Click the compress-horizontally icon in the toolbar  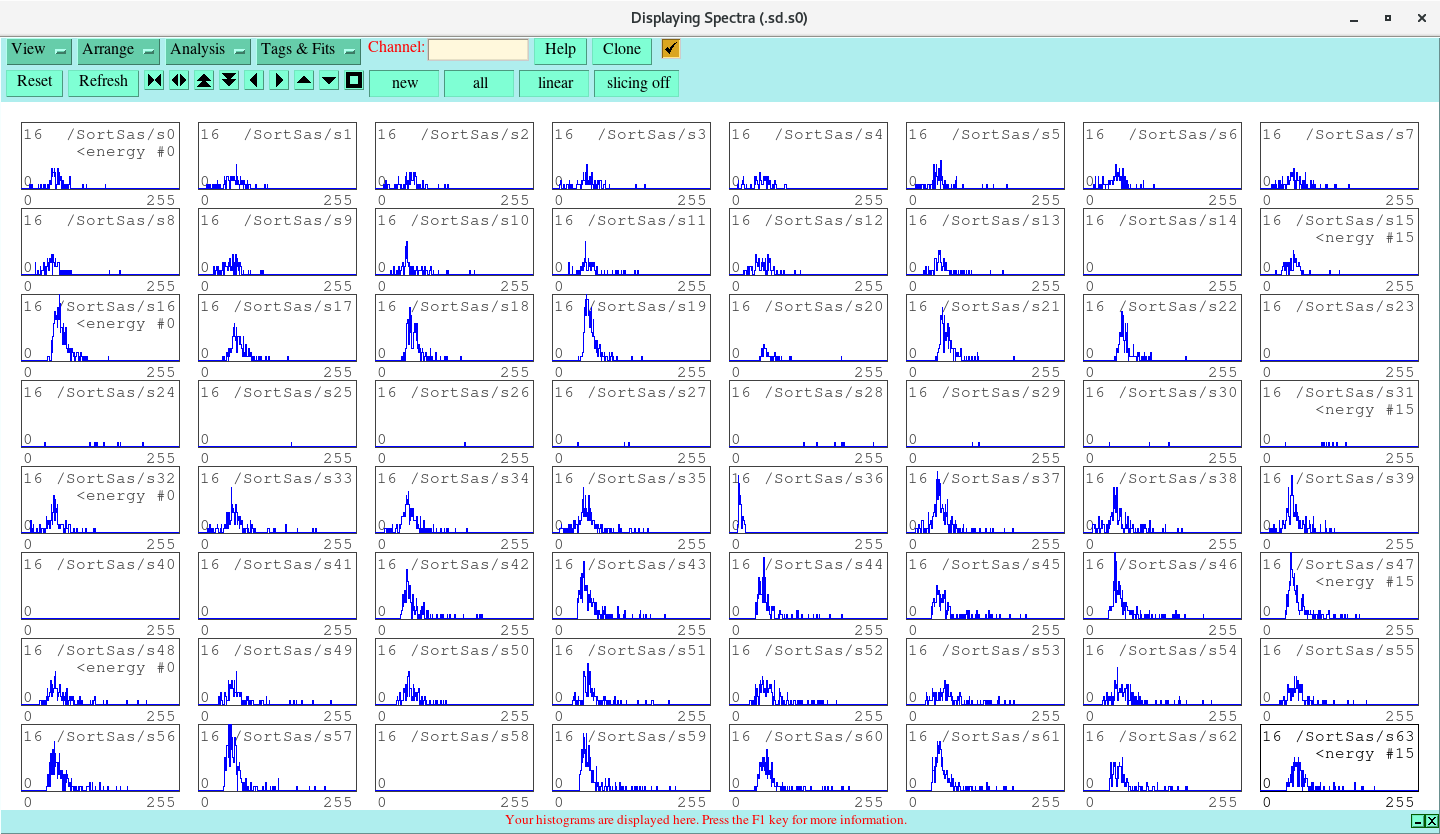pos(153,80)
